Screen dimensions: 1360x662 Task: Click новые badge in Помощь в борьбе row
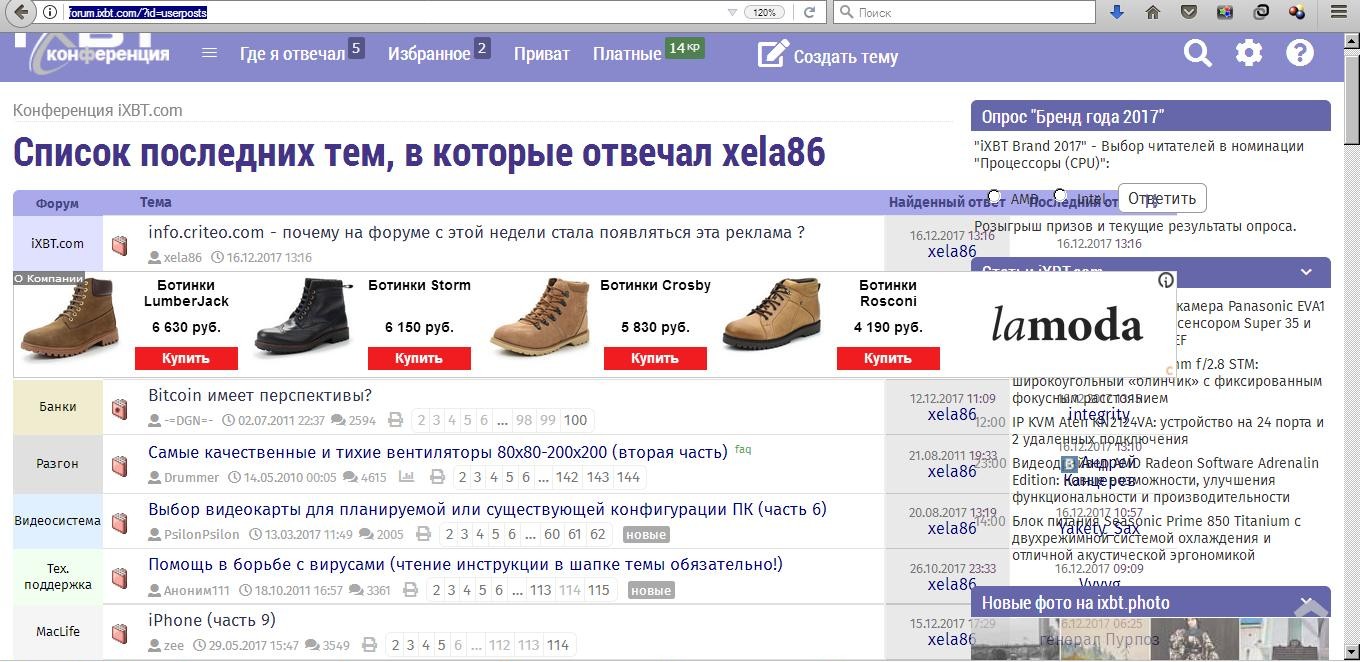(x=651, y=591)
